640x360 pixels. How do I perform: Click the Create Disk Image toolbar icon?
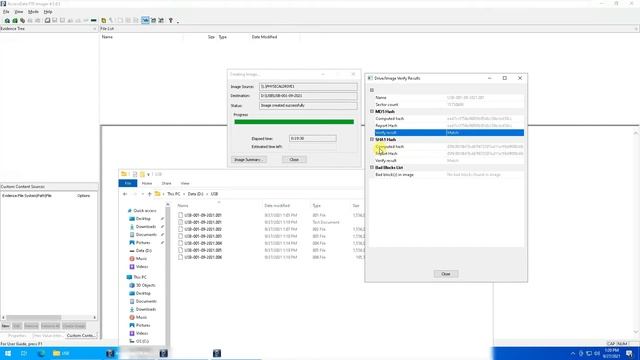pos(47,20)
